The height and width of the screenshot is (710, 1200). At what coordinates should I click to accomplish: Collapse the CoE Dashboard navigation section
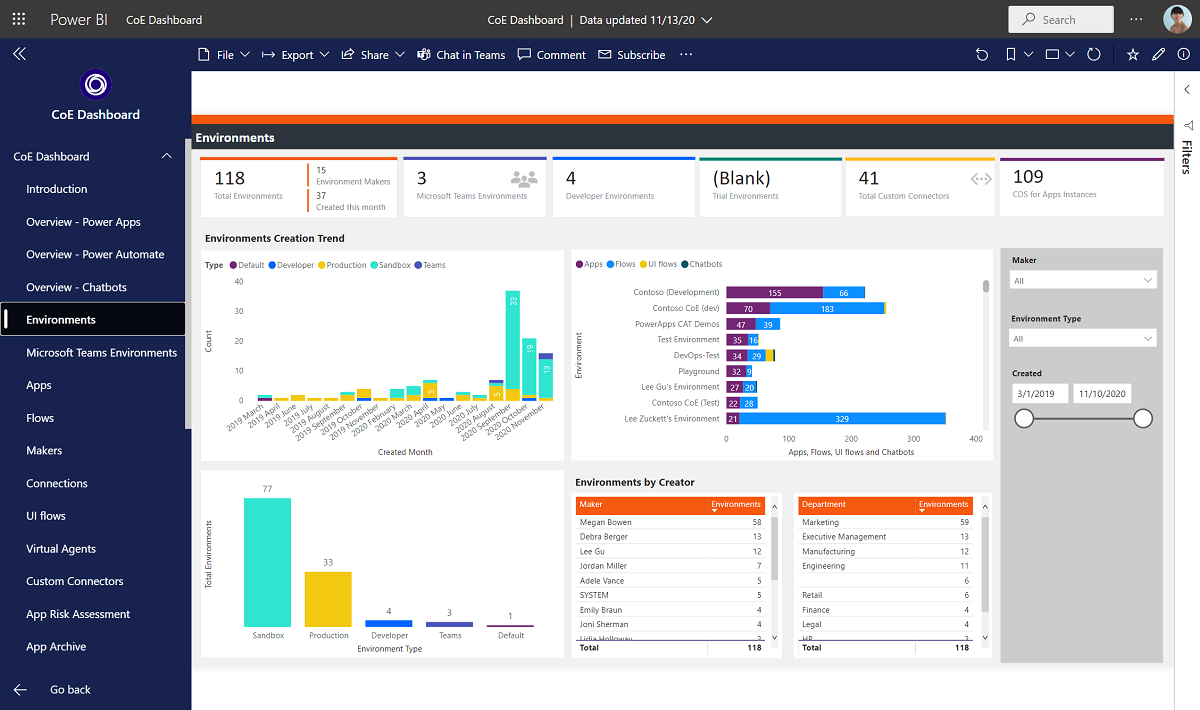pos(166,156)
